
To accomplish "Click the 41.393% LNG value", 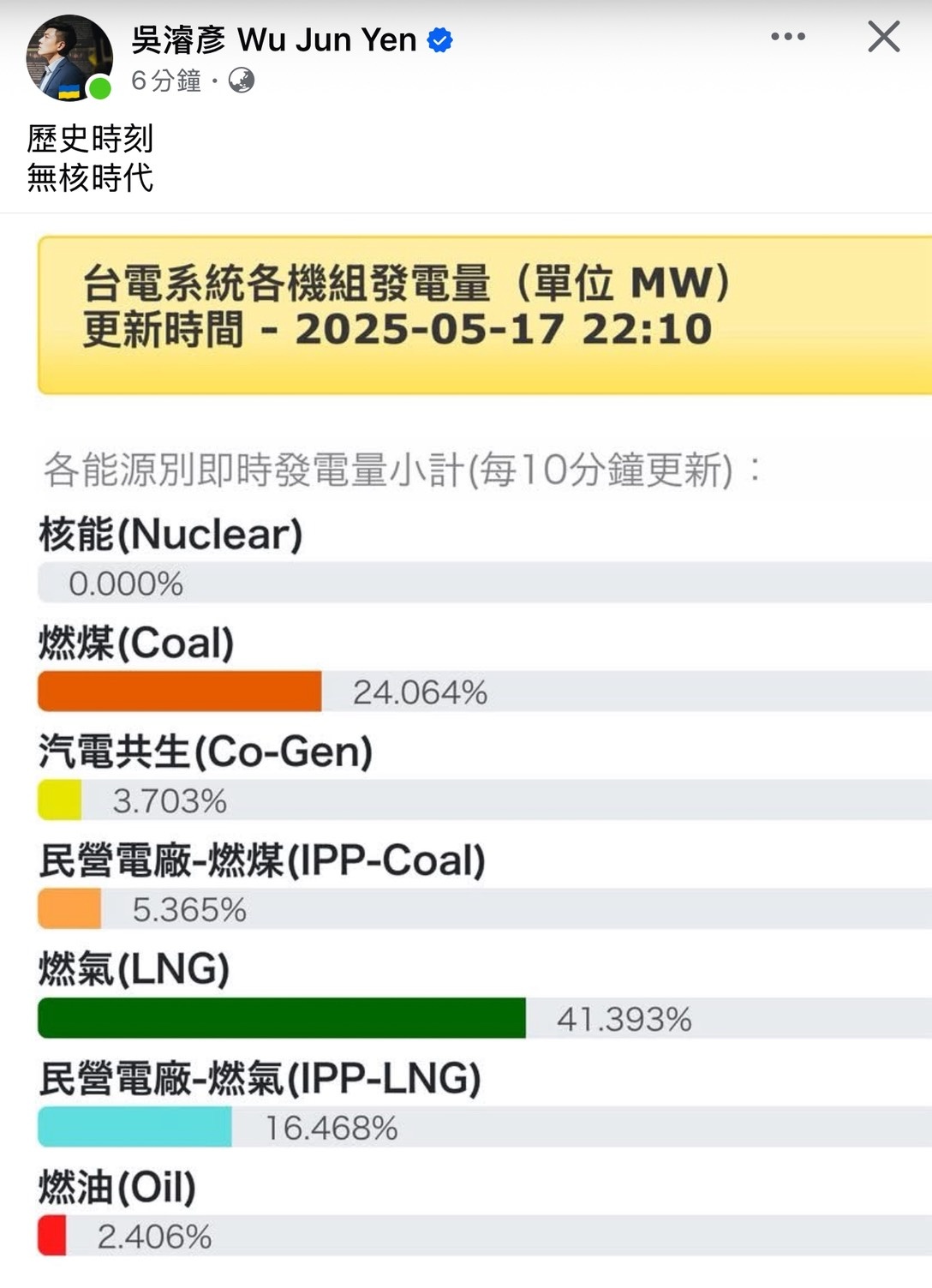I will [x=624, y=1019].
